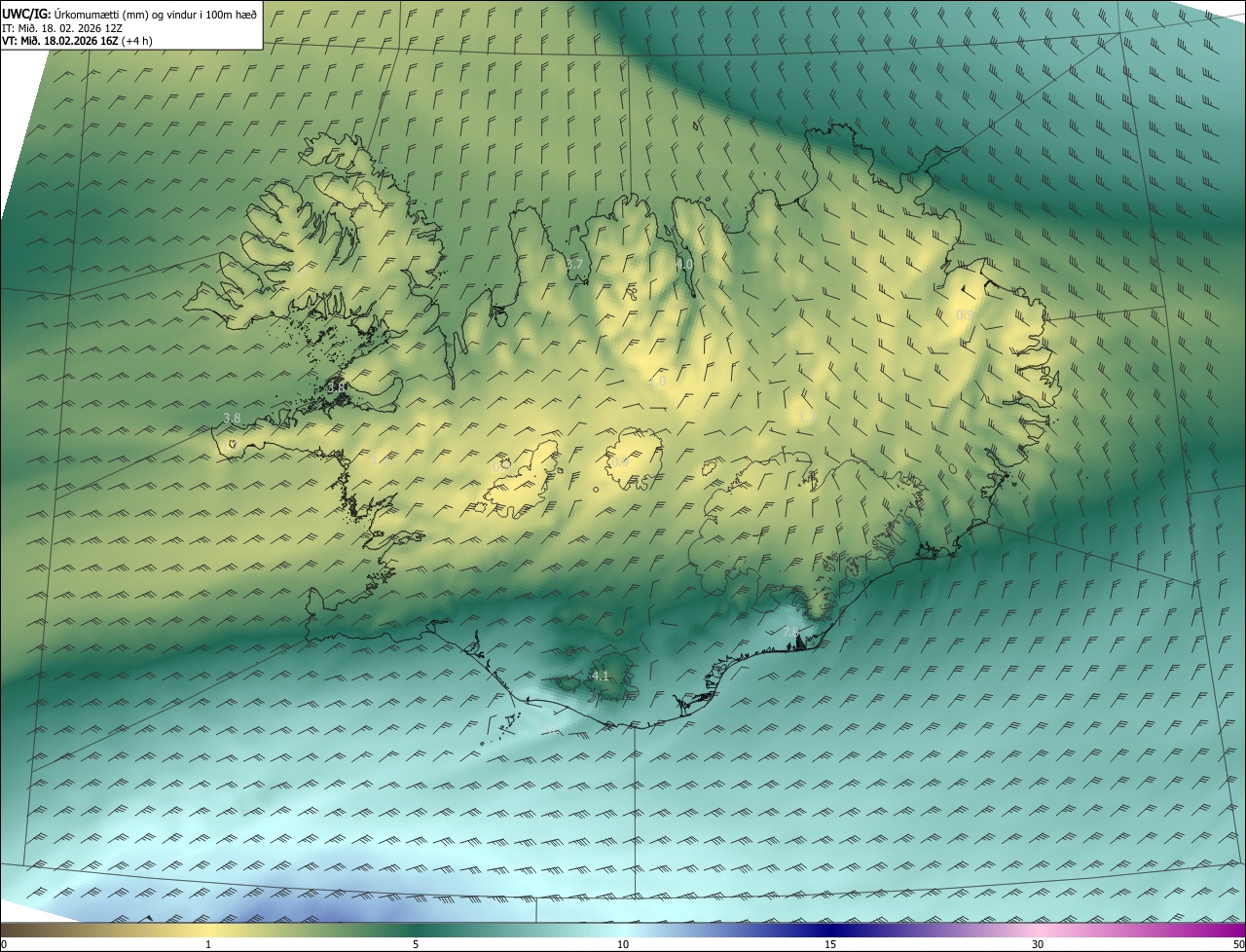Click the 4.0 precipitation value label
The image size is (1246, 952).
(684, 264)
